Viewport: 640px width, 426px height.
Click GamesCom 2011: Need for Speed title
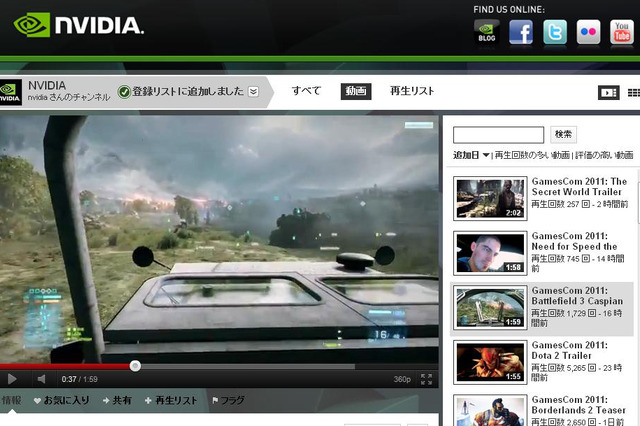(x=574, y=241)
